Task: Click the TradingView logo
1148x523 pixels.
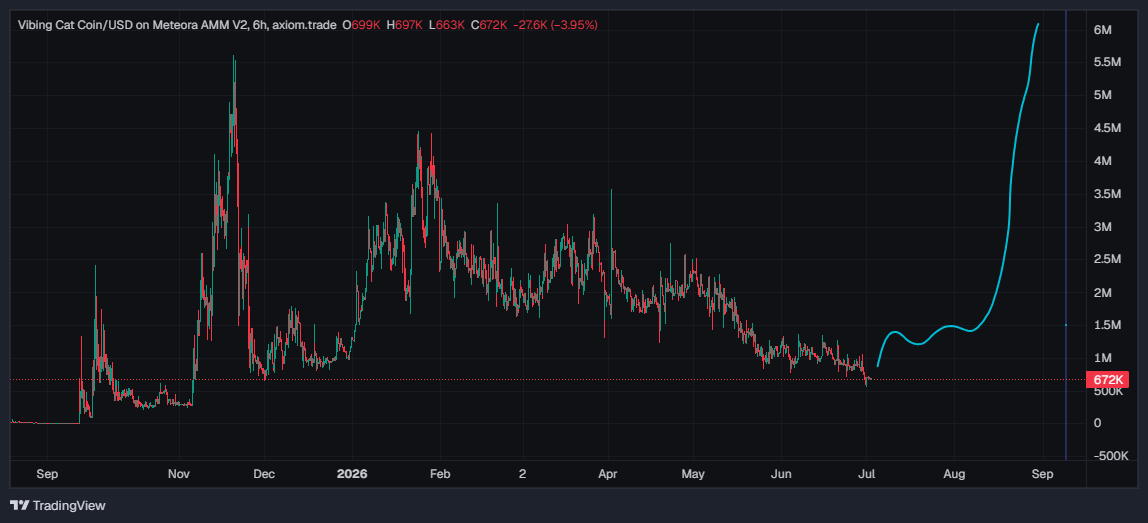Action: coord(57,505)
